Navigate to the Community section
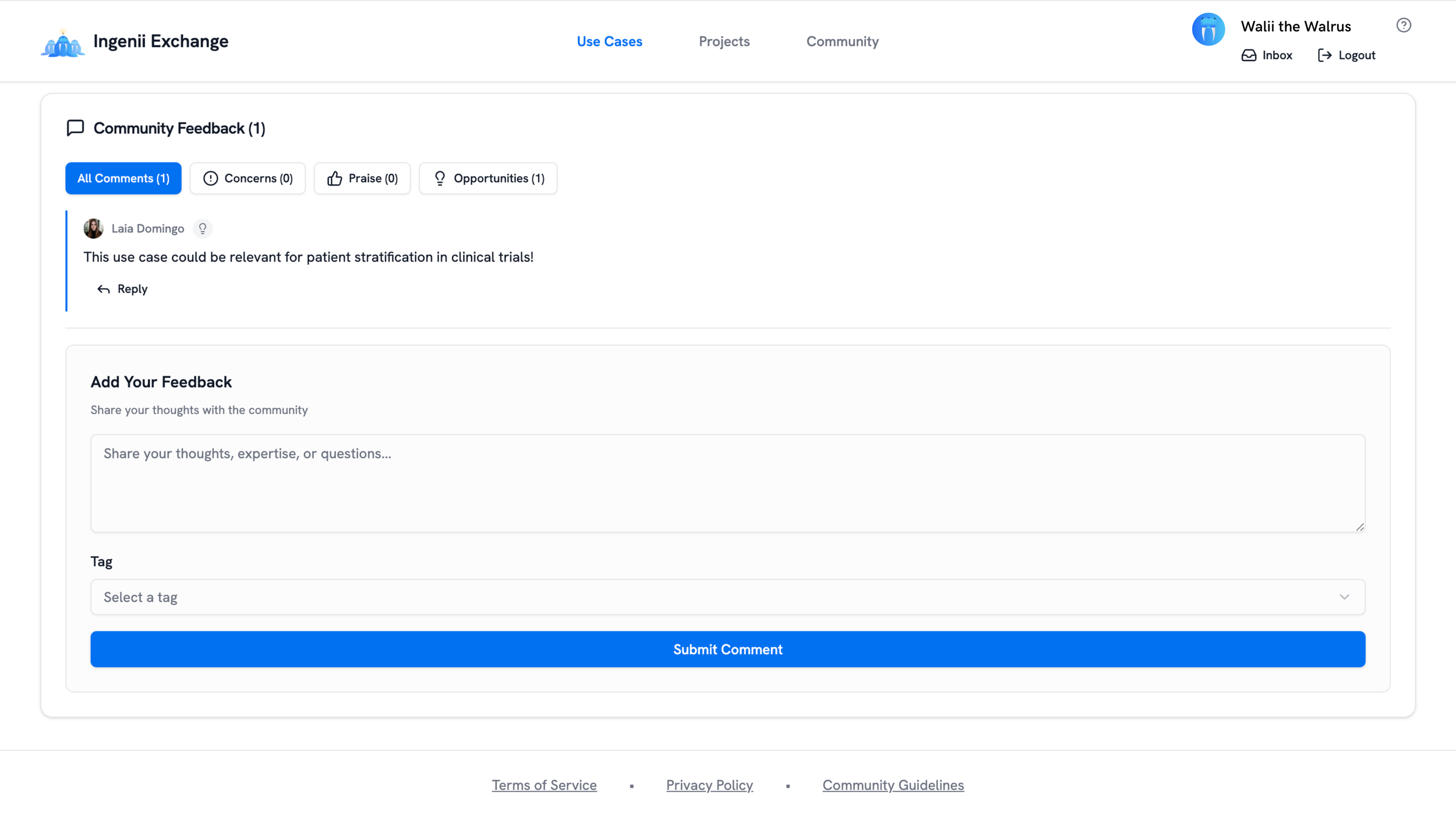Screen dimensions: 1456x819 click(842, 41)
